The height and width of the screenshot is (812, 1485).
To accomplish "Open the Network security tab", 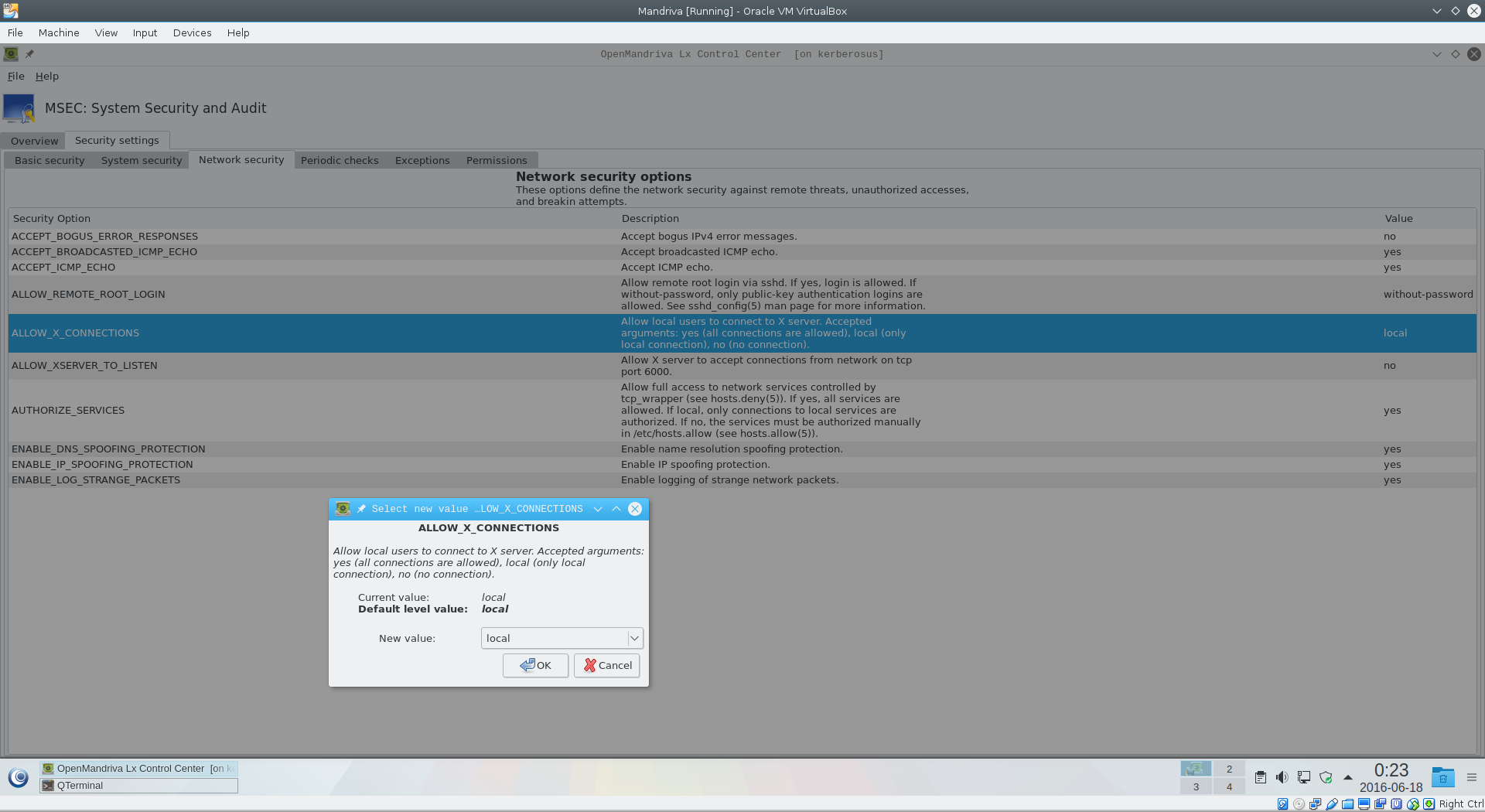I will 241,159.
